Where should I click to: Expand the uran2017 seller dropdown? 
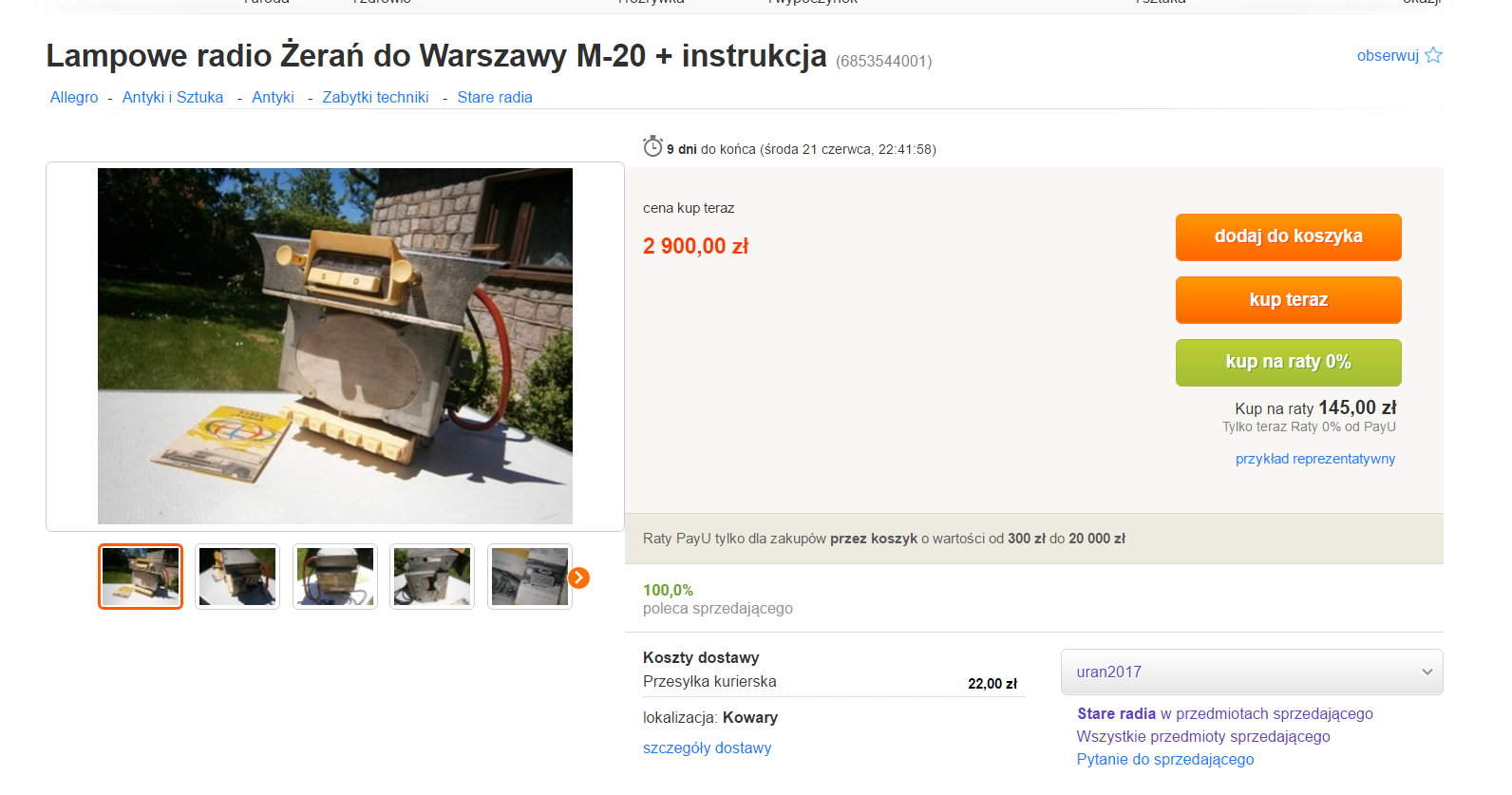[1252, 672]
